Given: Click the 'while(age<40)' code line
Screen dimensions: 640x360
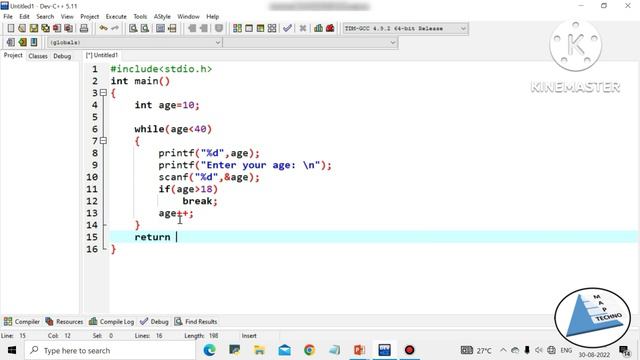Looking at the screenshot, I should (x=173, y=129).
